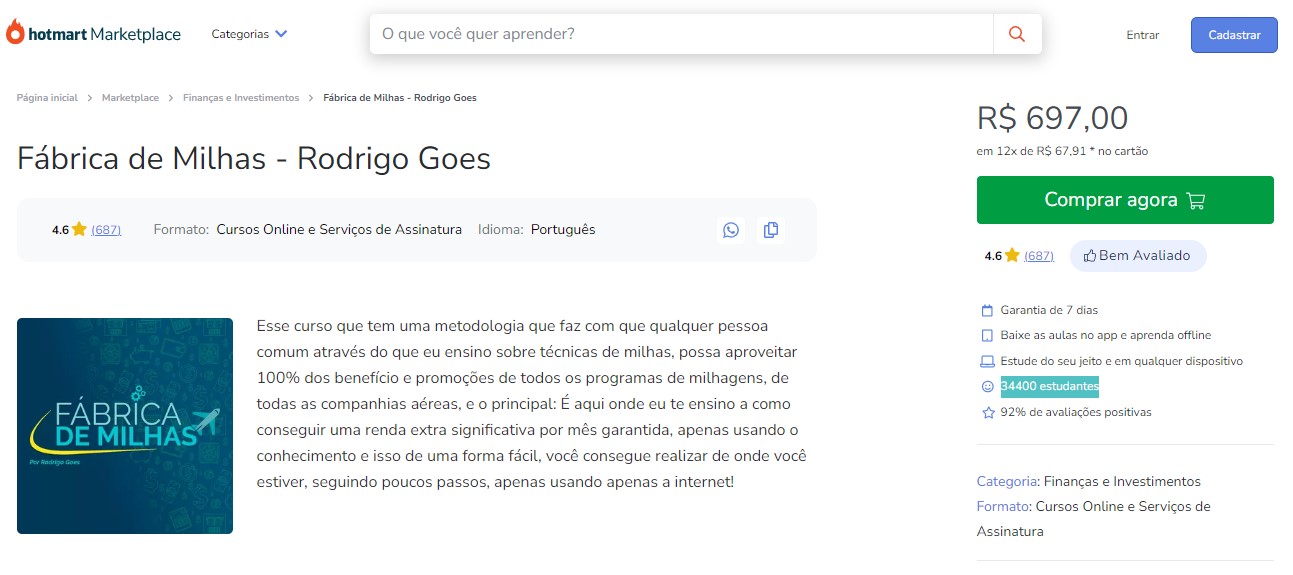Viewport: 1293px width, 575px height.
Task: Click the Hotmart Marketplace flame logo
Action: click(x=15, y=33)
